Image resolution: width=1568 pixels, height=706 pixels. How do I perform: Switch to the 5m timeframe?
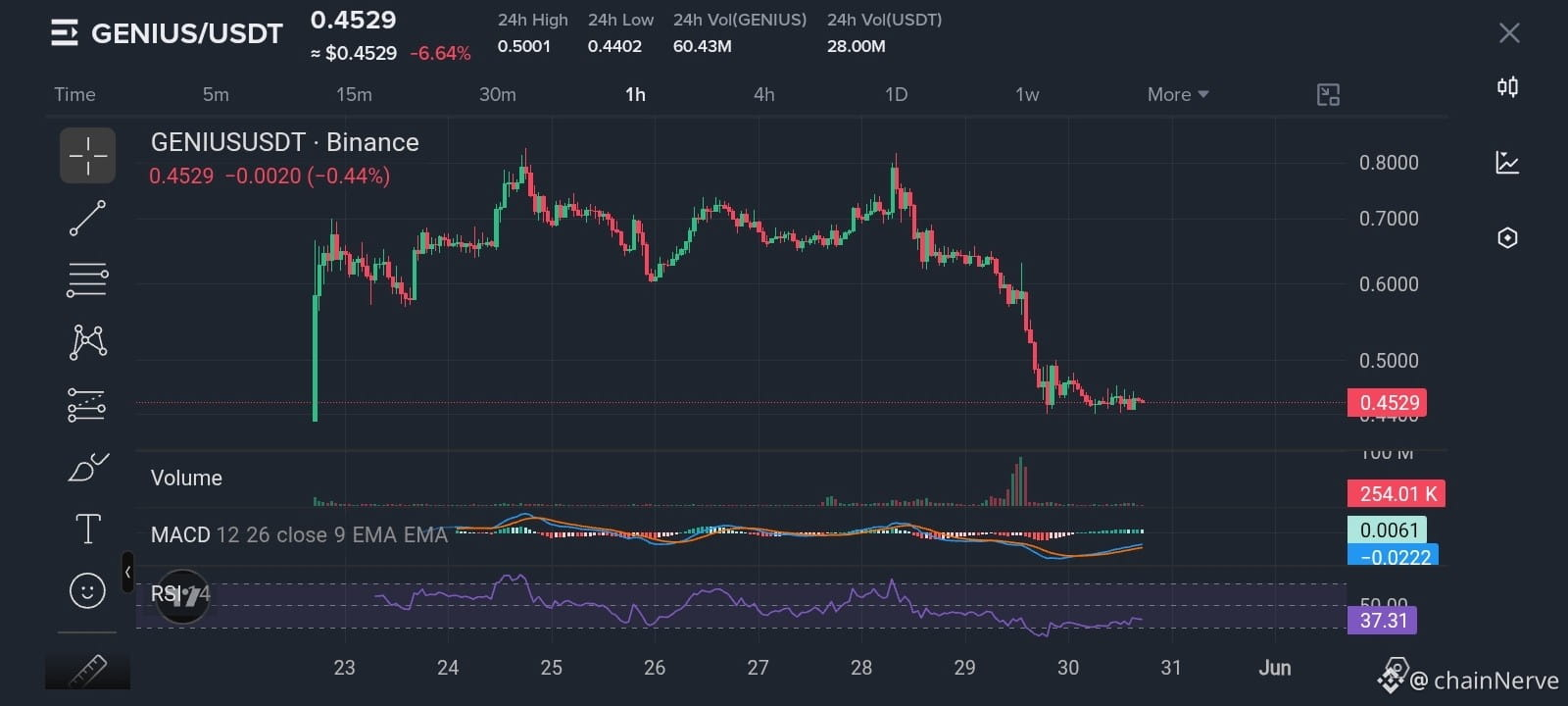coord(216,95)
